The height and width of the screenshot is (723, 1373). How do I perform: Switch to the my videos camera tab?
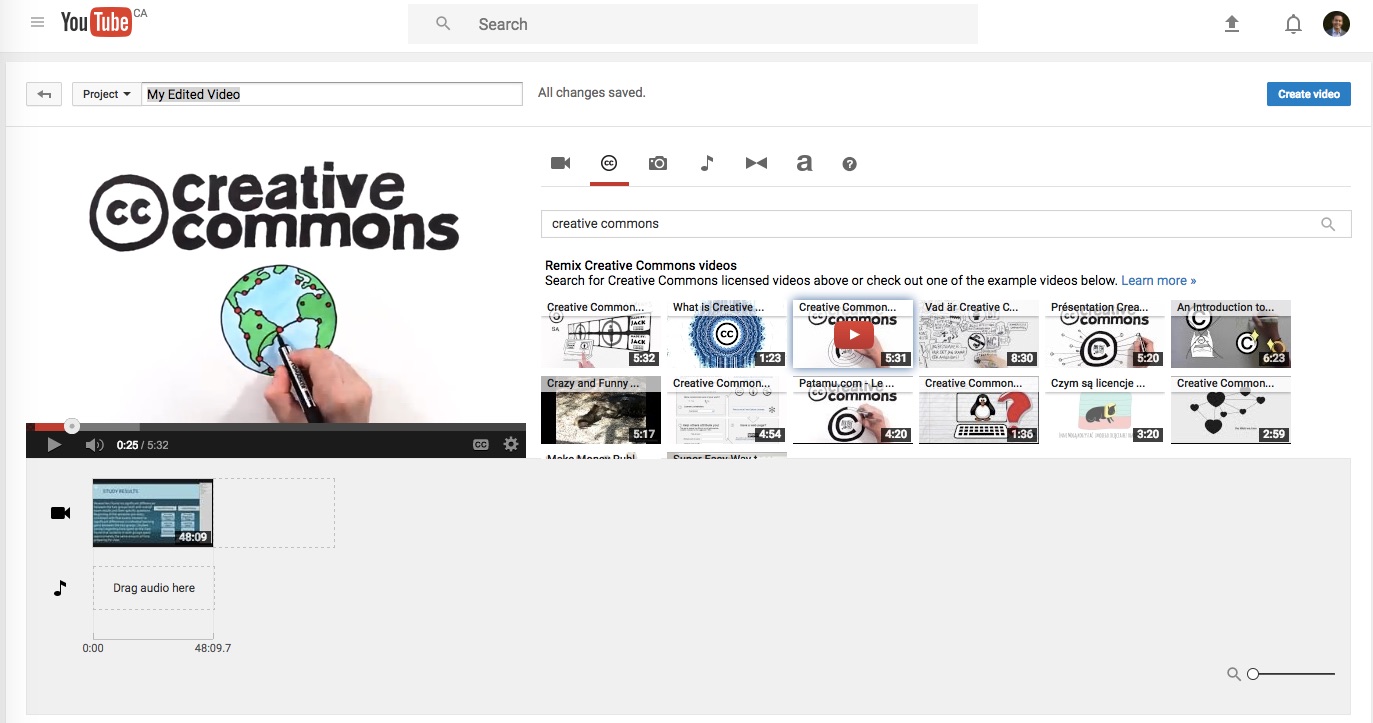(x=560, y=163)
